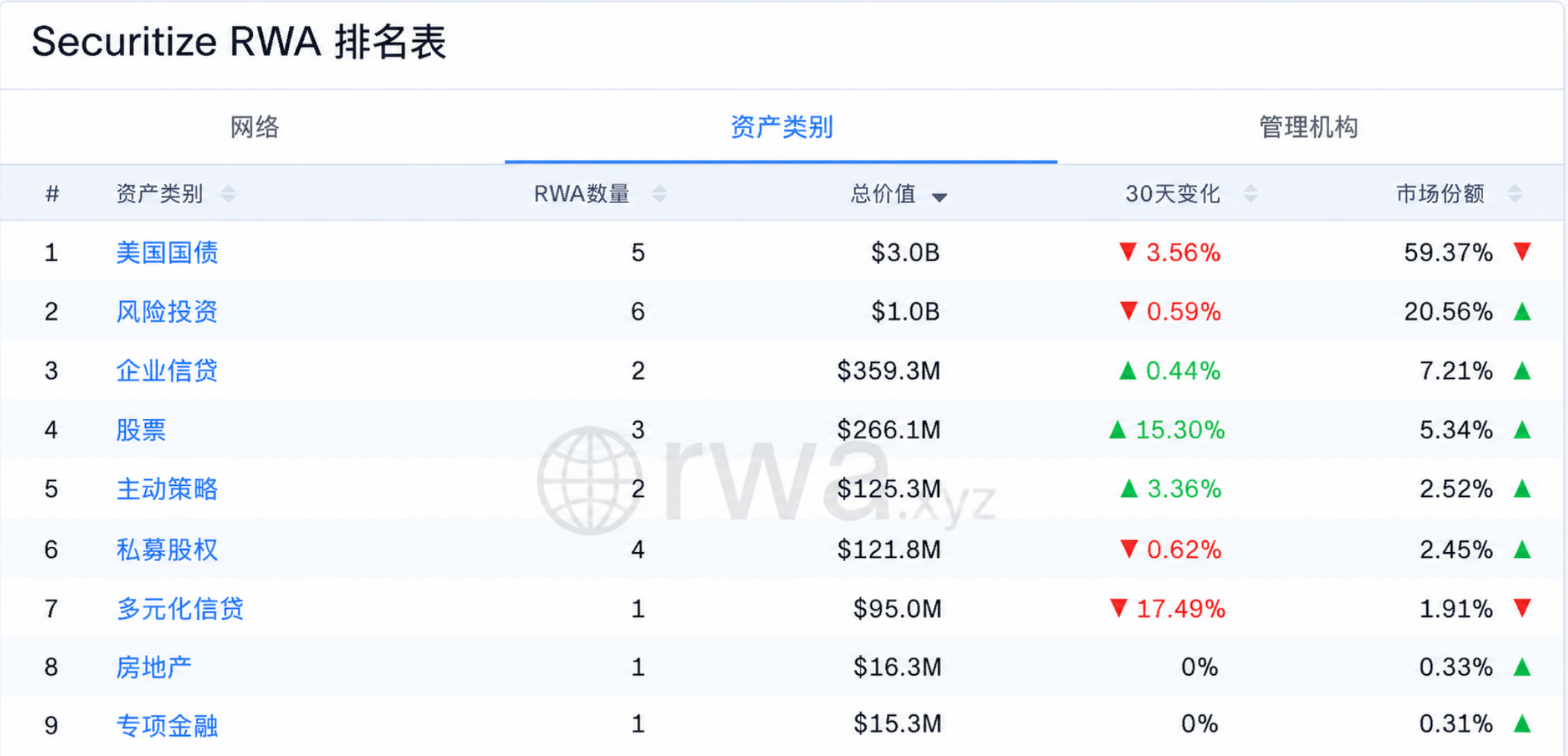Screen dimensions: 1568x756
Task: Sort by RWA数量 column arrows
Action: 659,194
